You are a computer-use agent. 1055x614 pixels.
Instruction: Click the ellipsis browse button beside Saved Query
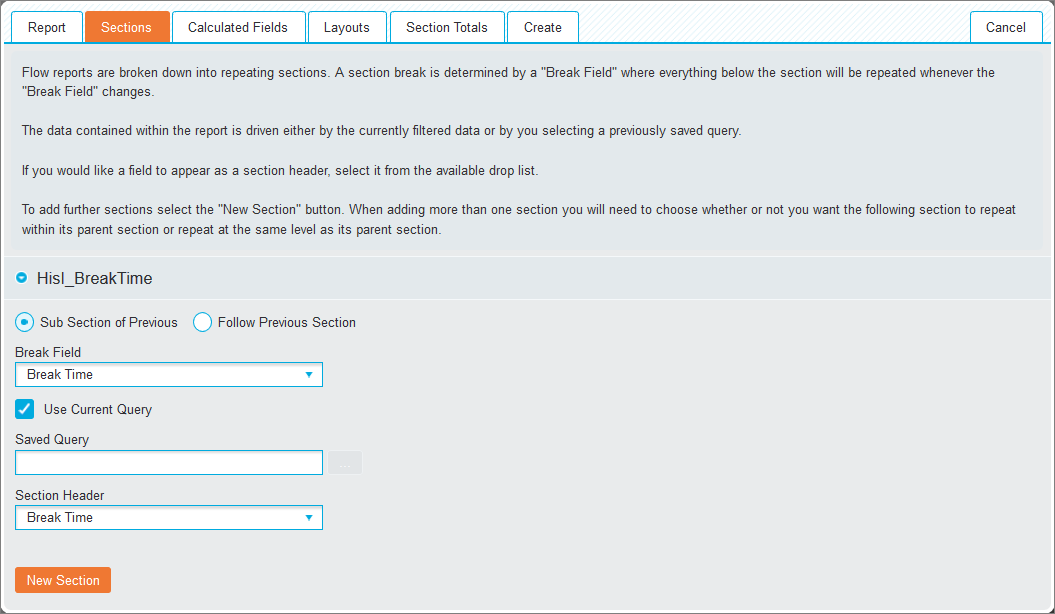pos(344,463)
